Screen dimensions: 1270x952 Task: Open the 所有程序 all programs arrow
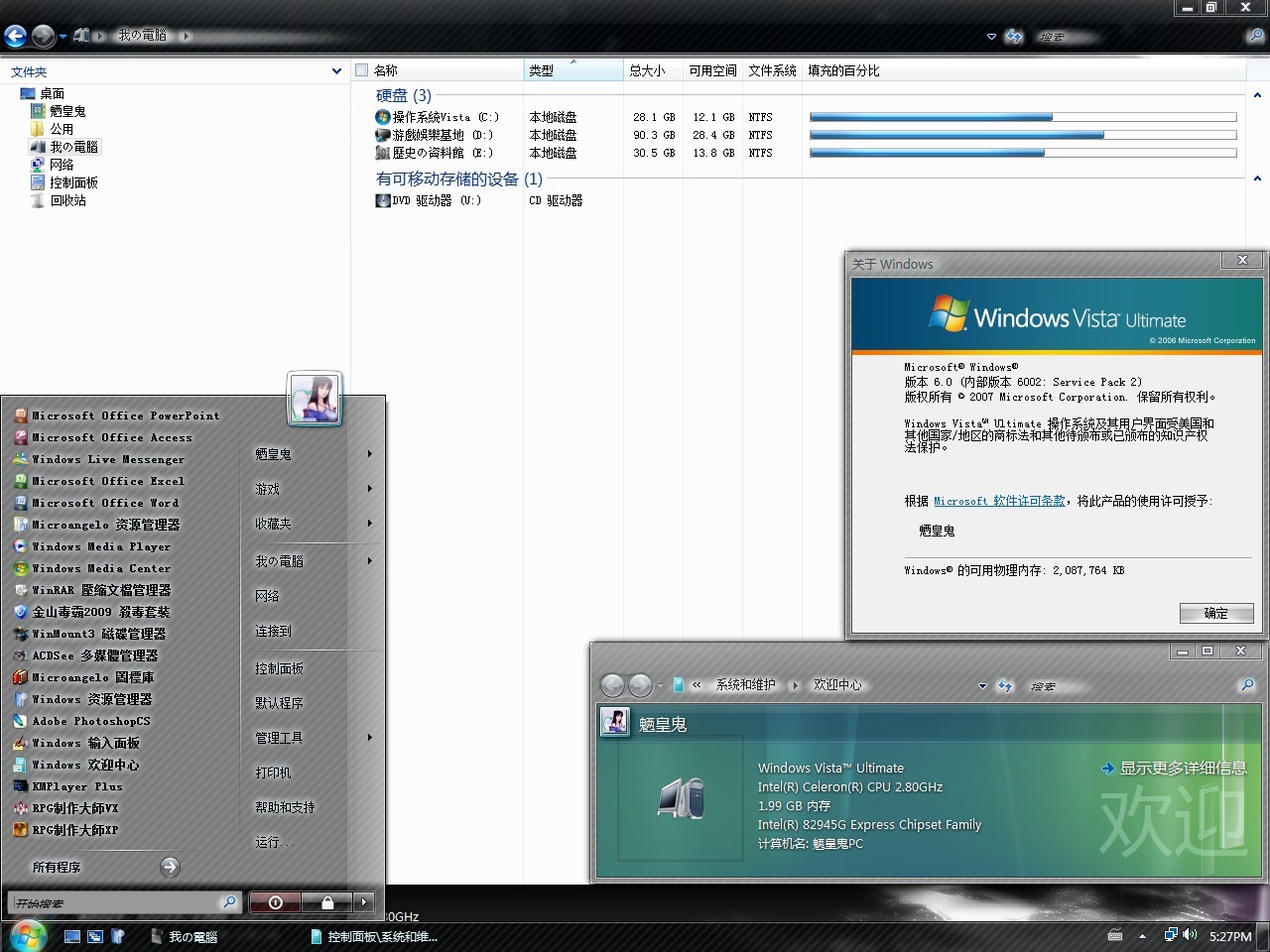click(171, 867)
